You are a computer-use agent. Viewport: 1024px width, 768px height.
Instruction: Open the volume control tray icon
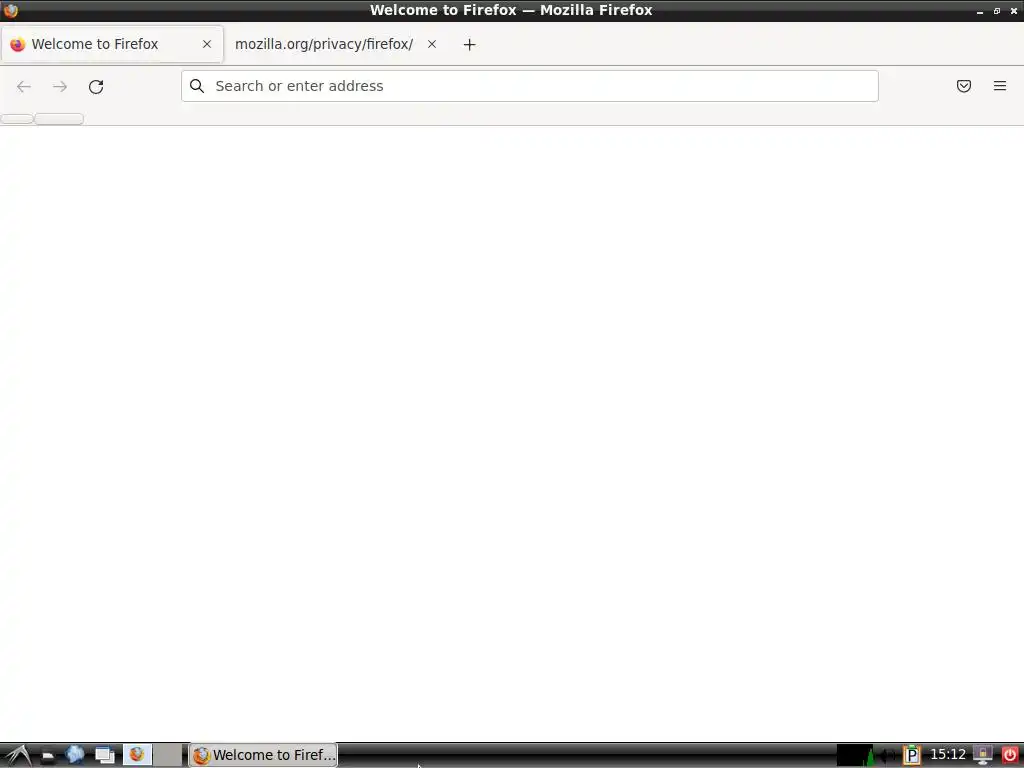pyautogui.click(x=888, y=756)
